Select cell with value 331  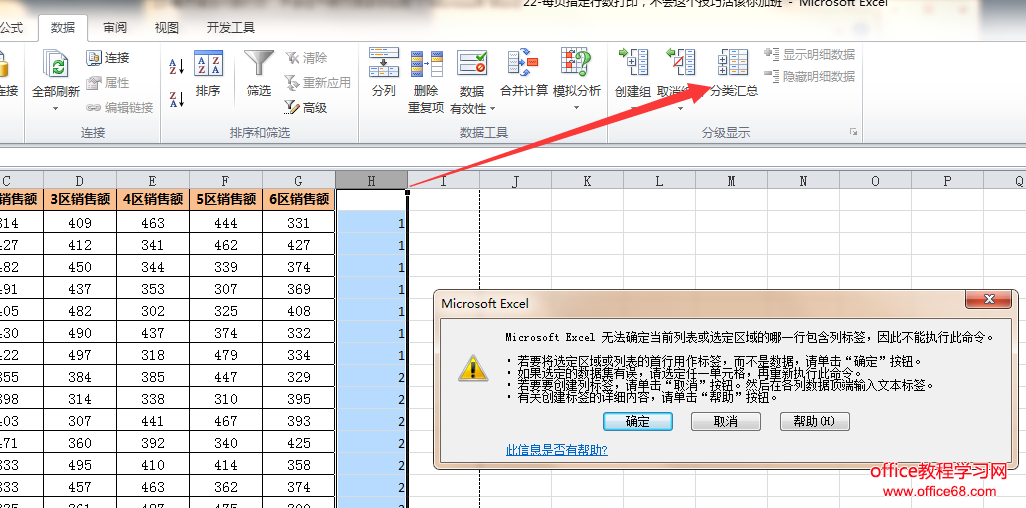299,223
